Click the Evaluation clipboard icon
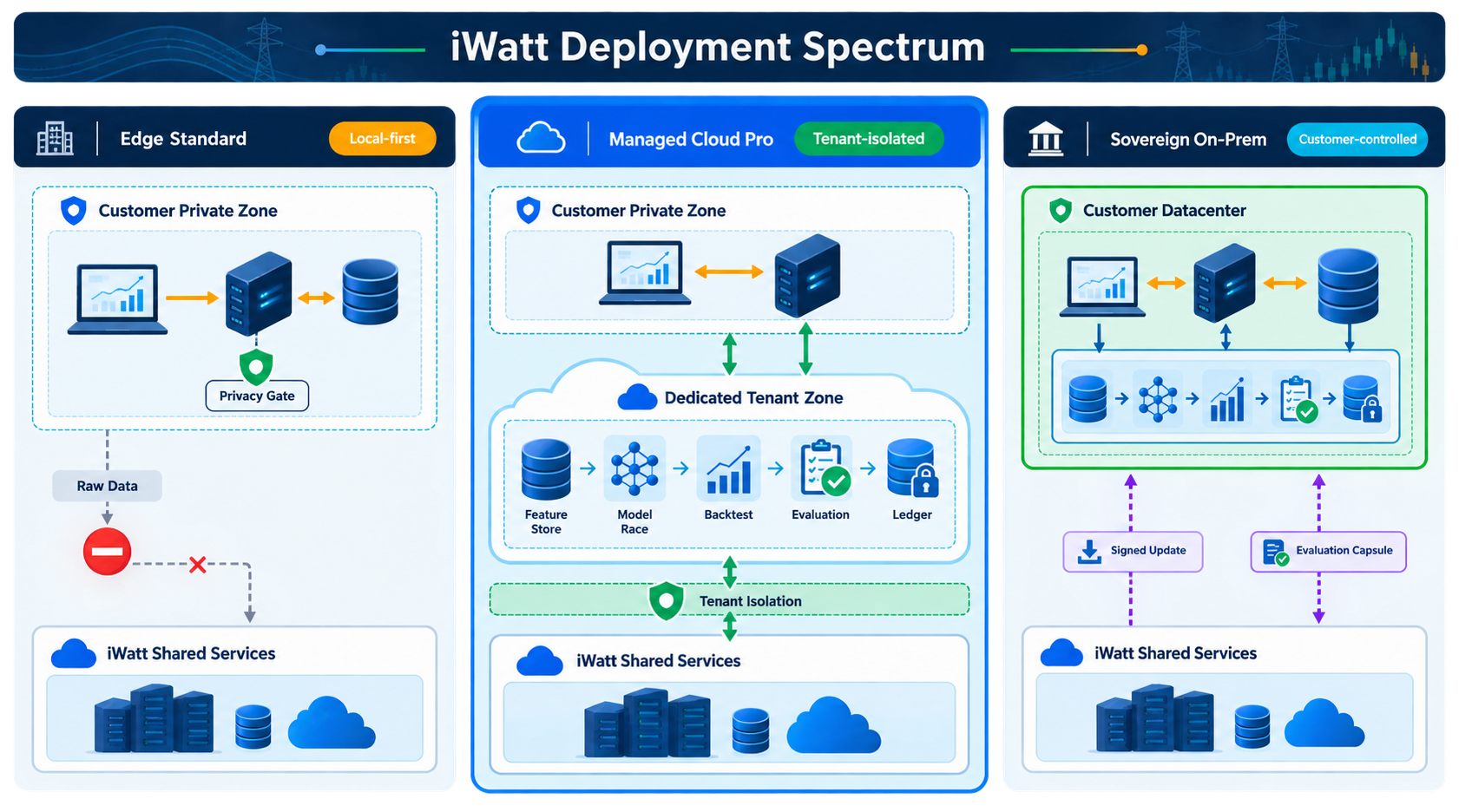 click(824, 468)
